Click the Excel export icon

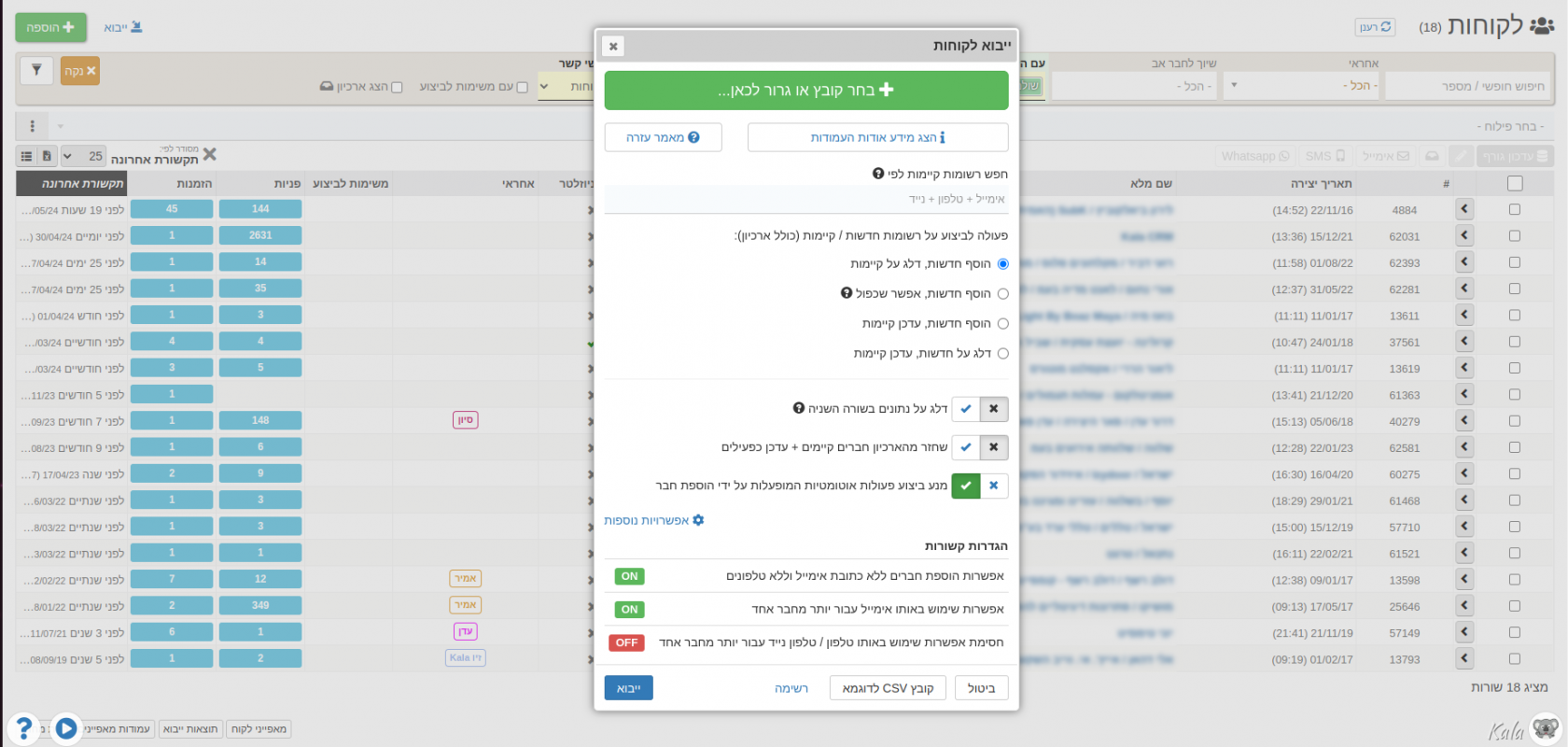(47, 156)
